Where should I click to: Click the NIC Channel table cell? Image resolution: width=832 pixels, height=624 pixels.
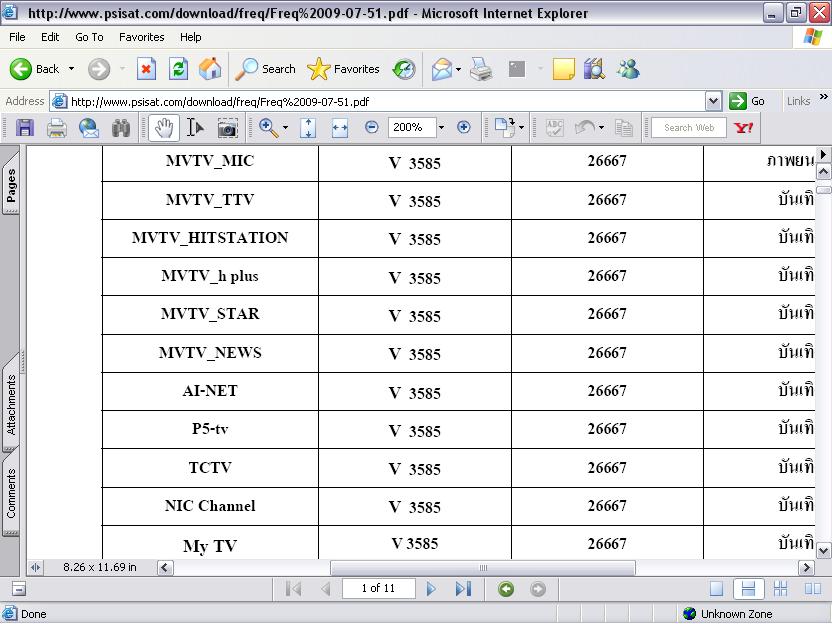pyautogui.click(x=210, y=506)
